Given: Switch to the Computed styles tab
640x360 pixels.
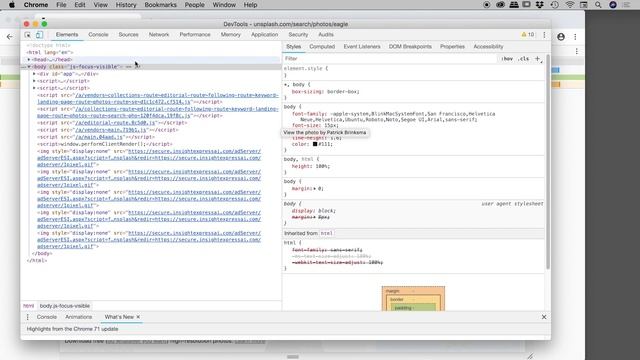Looking at the screenshot, I should click(x=322, y=47).
